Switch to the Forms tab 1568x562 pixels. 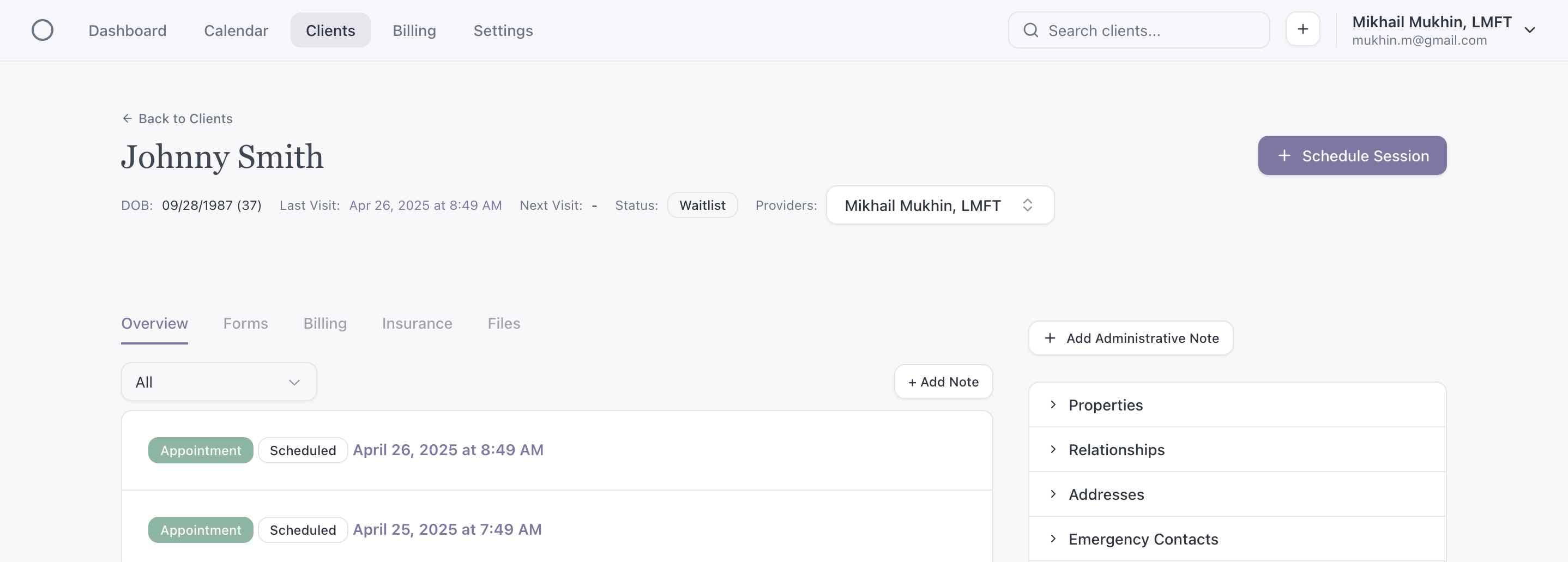click(245, 323)
